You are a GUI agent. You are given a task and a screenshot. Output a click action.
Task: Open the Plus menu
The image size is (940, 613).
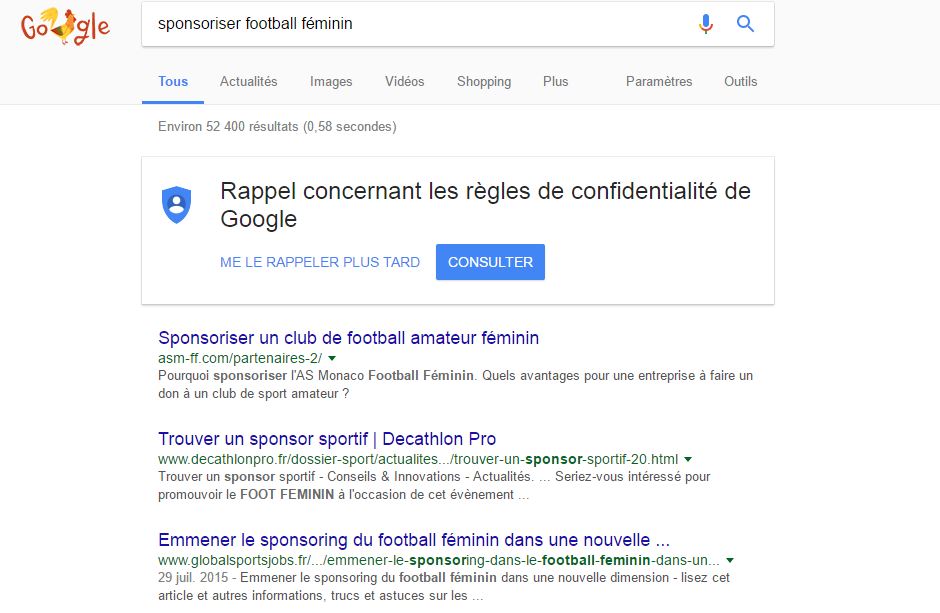(555, 81)
